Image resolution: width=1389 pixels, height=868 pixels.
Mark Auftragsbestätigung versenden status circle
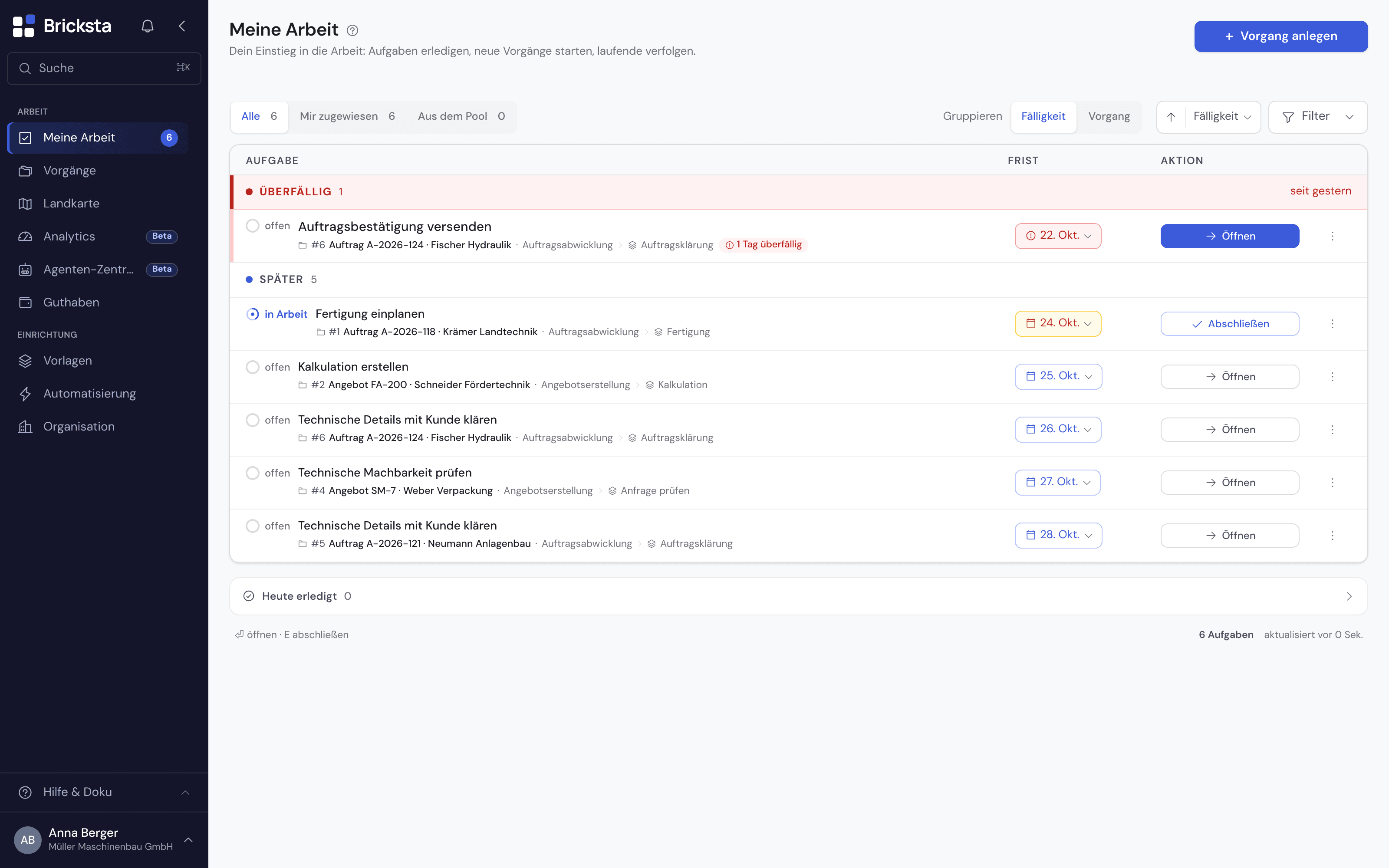click(253, 226)
